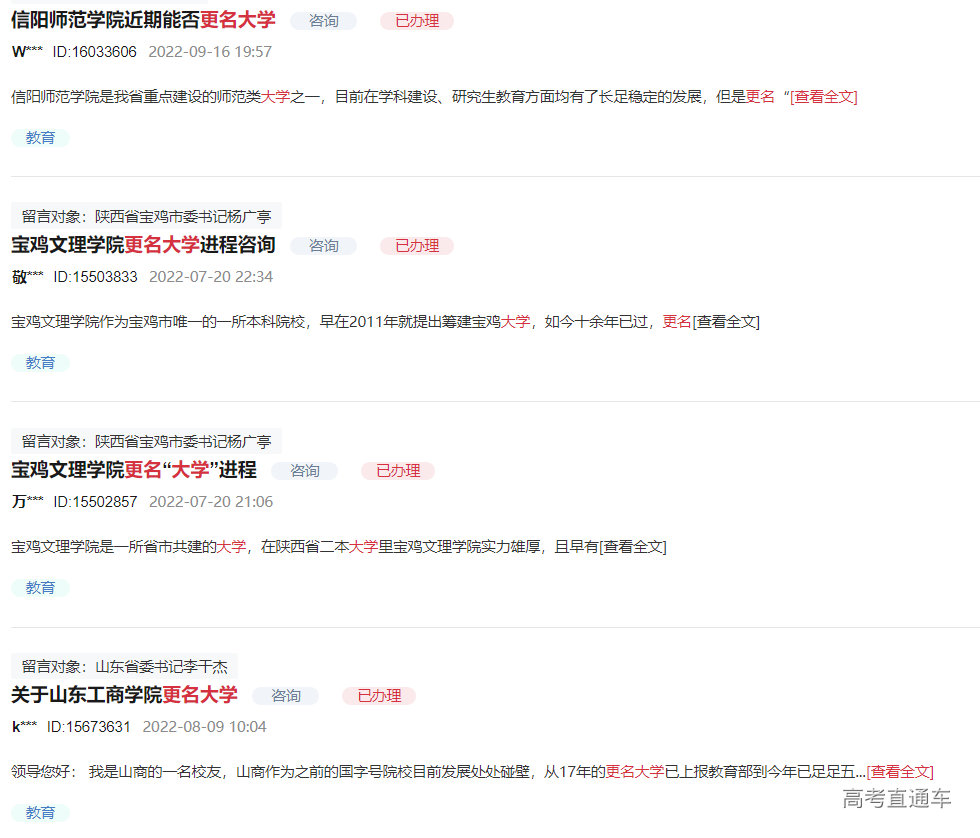The image size is (980, 838).
Task: Click 查看全文 on the second 宝鸡文理学院 post
Action: [x=636, y=546]
